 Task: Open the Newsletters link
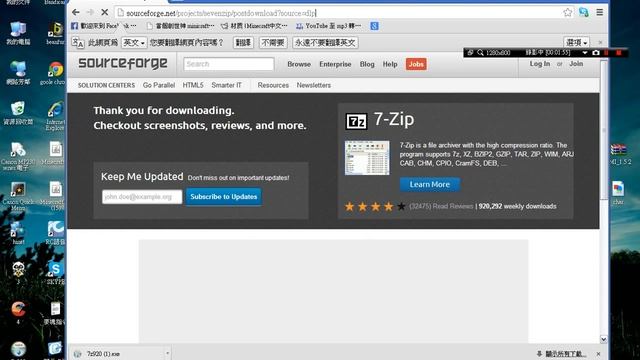(x=313, y=85)
